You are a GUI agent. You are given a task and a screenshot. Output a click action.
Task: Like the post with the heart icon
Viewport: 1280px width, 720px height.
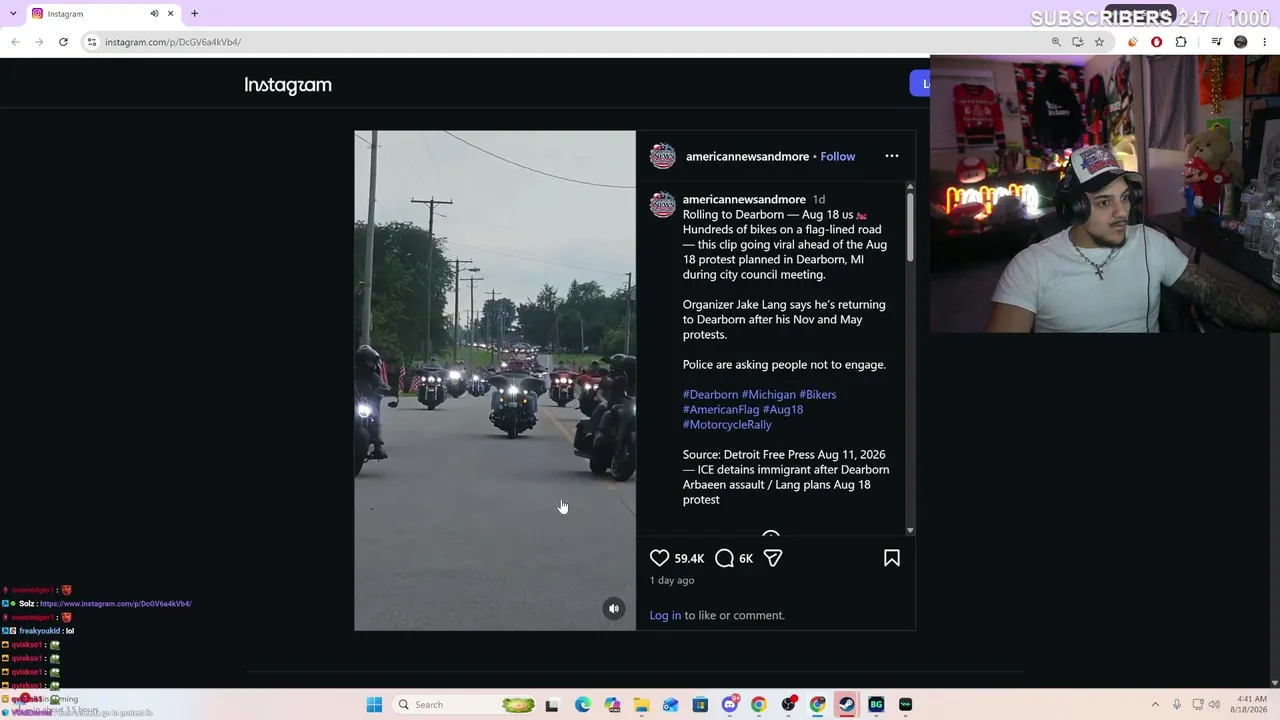[x=660, y=558]
